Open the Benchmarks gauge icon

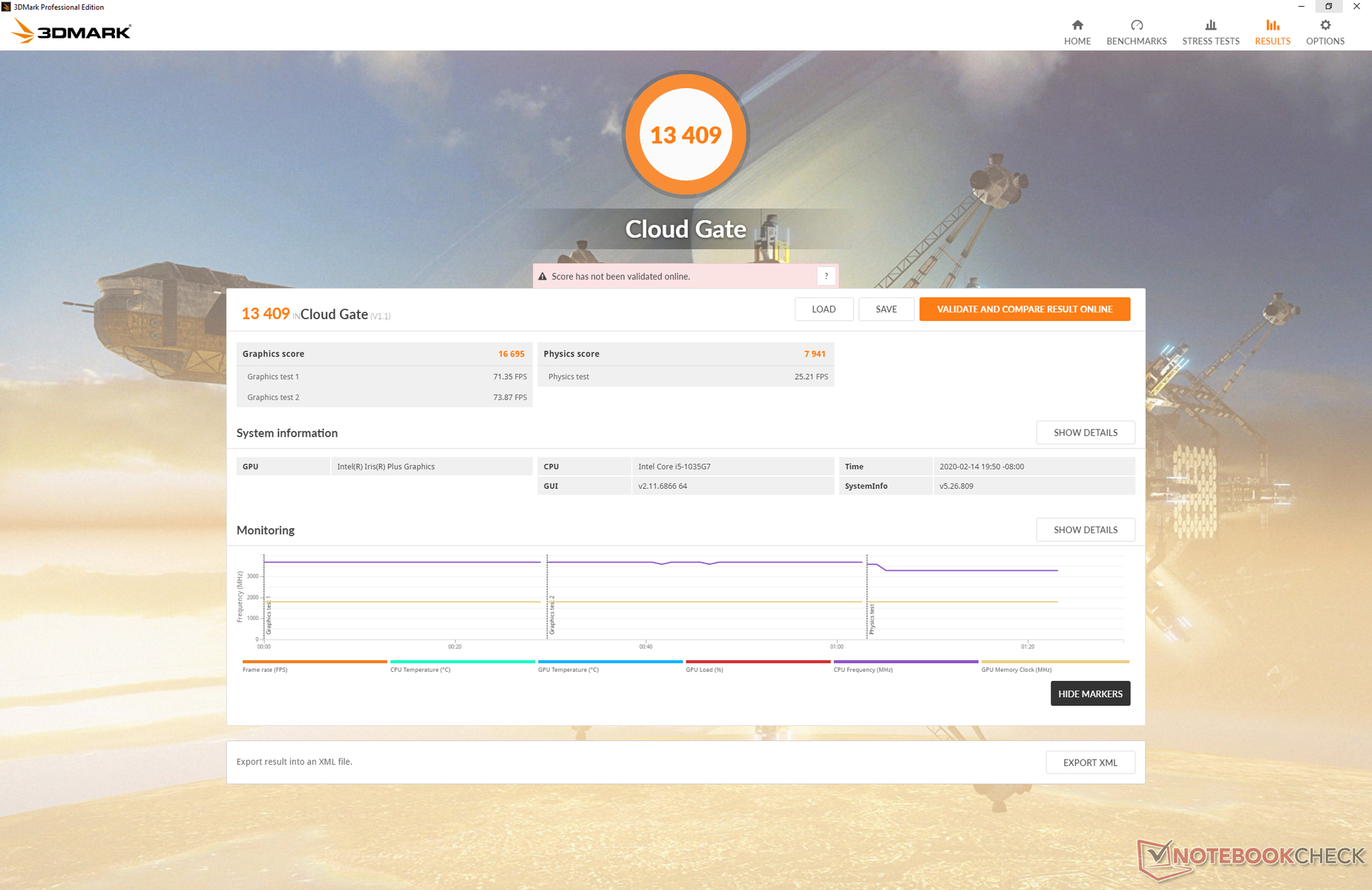(x=1136, y=25)
